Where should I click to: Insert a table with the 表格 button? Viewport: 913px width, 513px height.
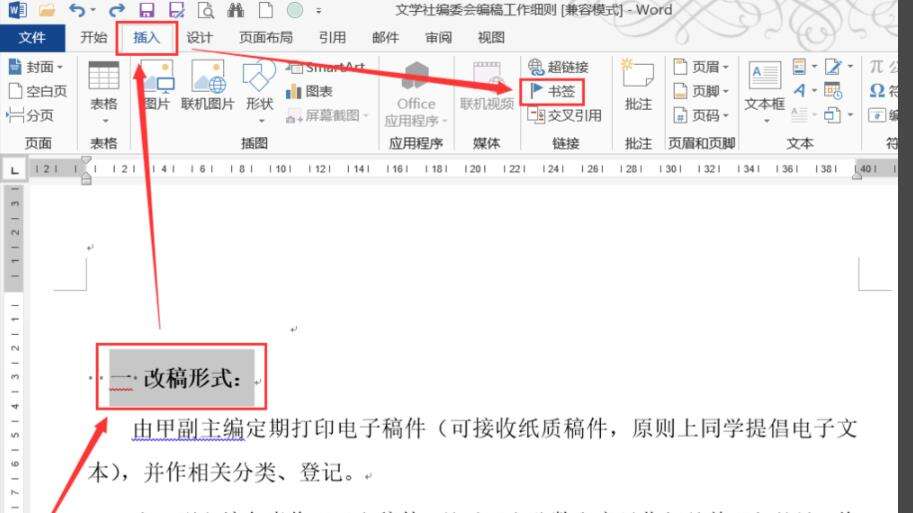pyautogui.click(x=104, y=92)
